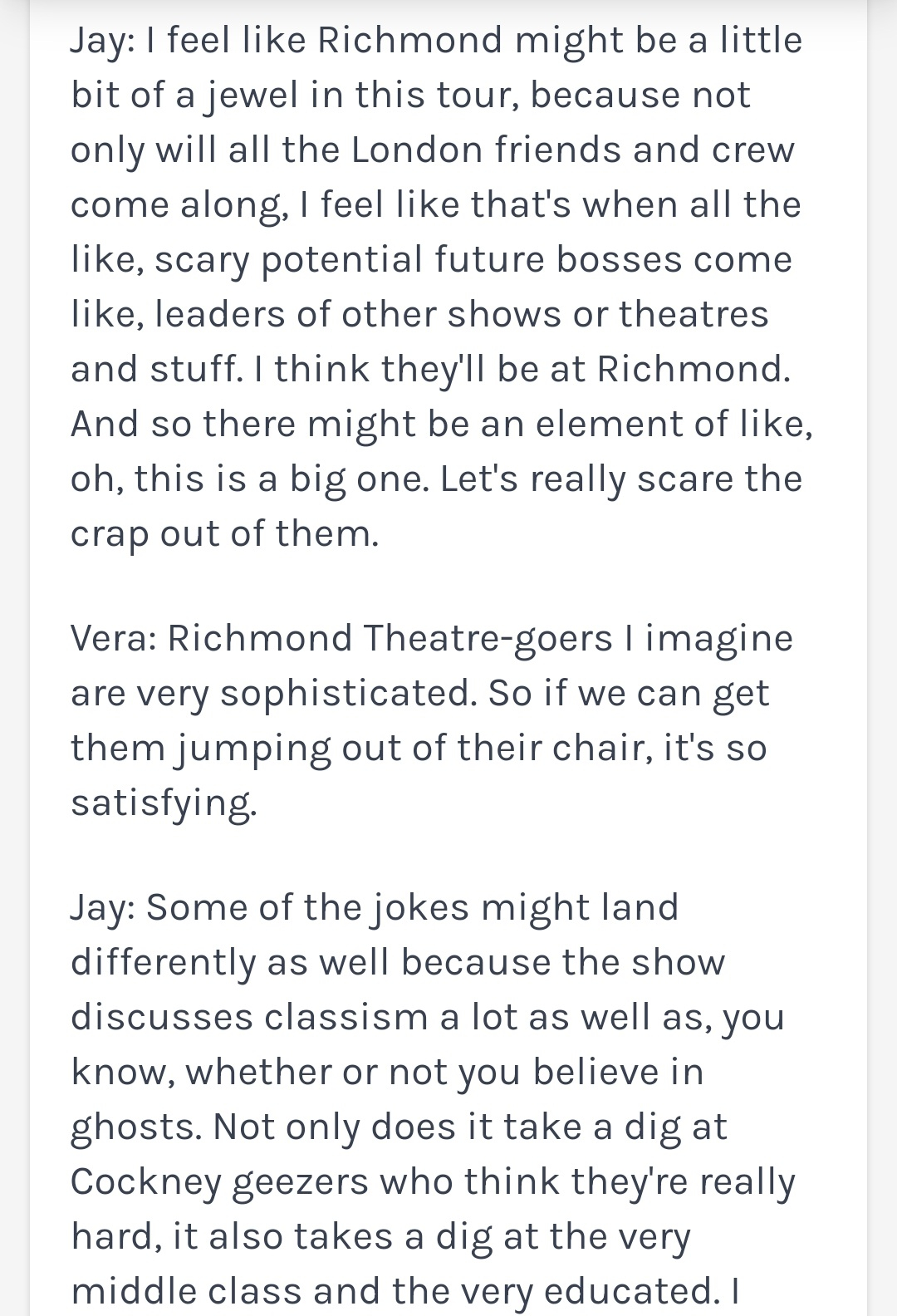The image size is (897, 1316).
Task: Select the phrase "scary potential future bosses"
Action: tap(473, 261)
